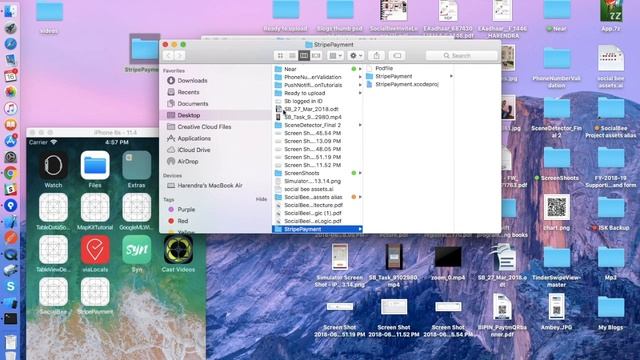
Task: Click the Finder share button
Action: 376,56
